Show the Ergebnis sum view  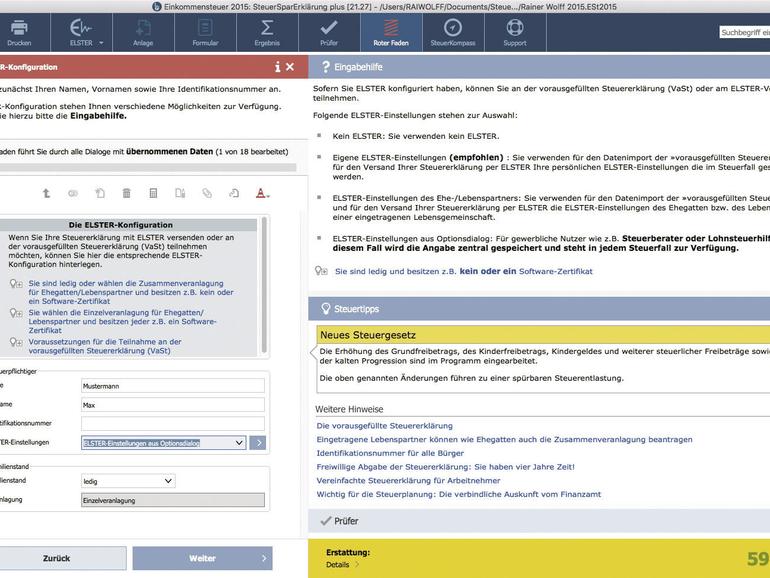pos(267,32)
